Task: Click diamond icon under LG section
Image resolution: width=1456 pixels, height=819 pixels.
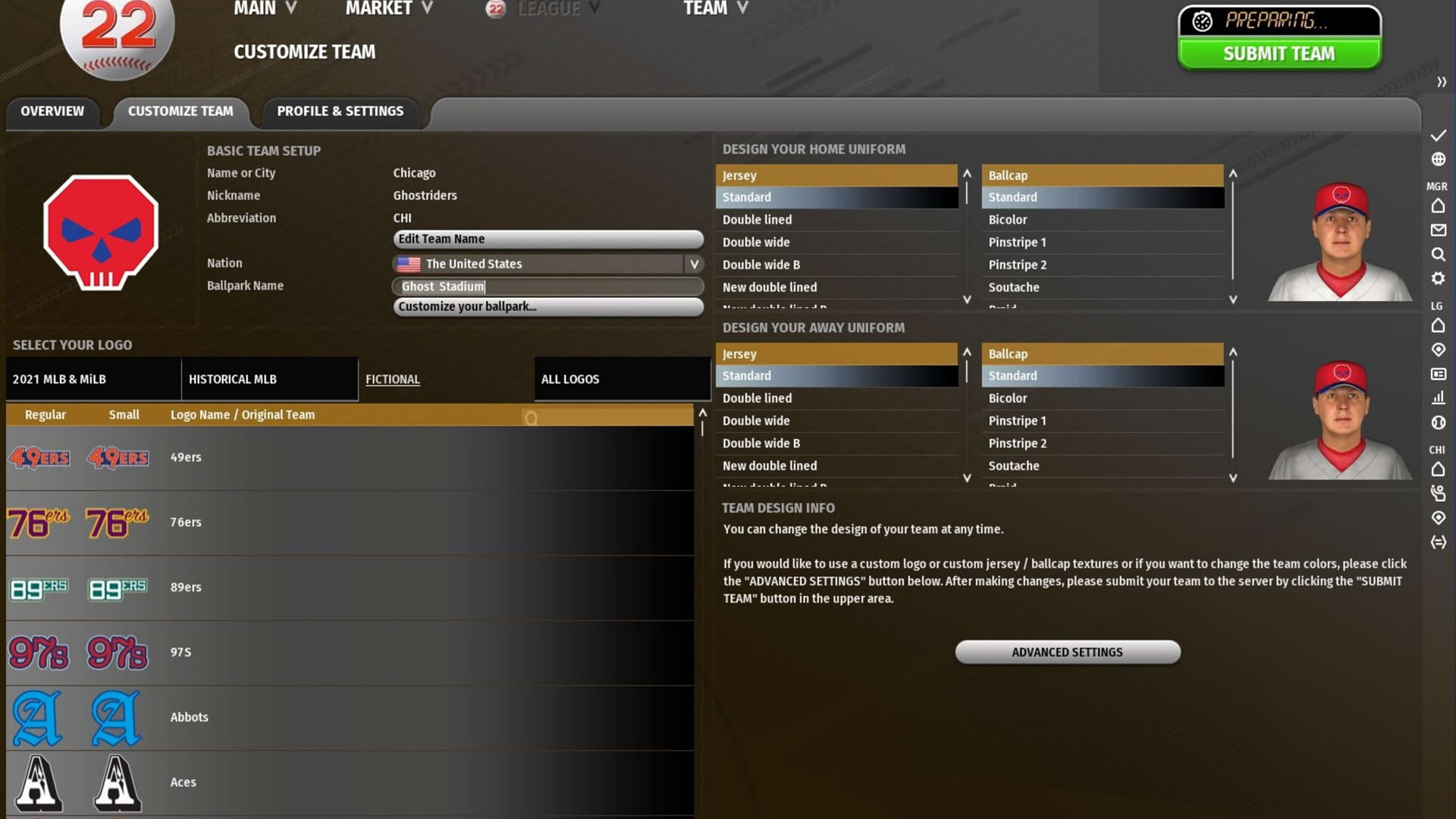Action: [1438, 350]
